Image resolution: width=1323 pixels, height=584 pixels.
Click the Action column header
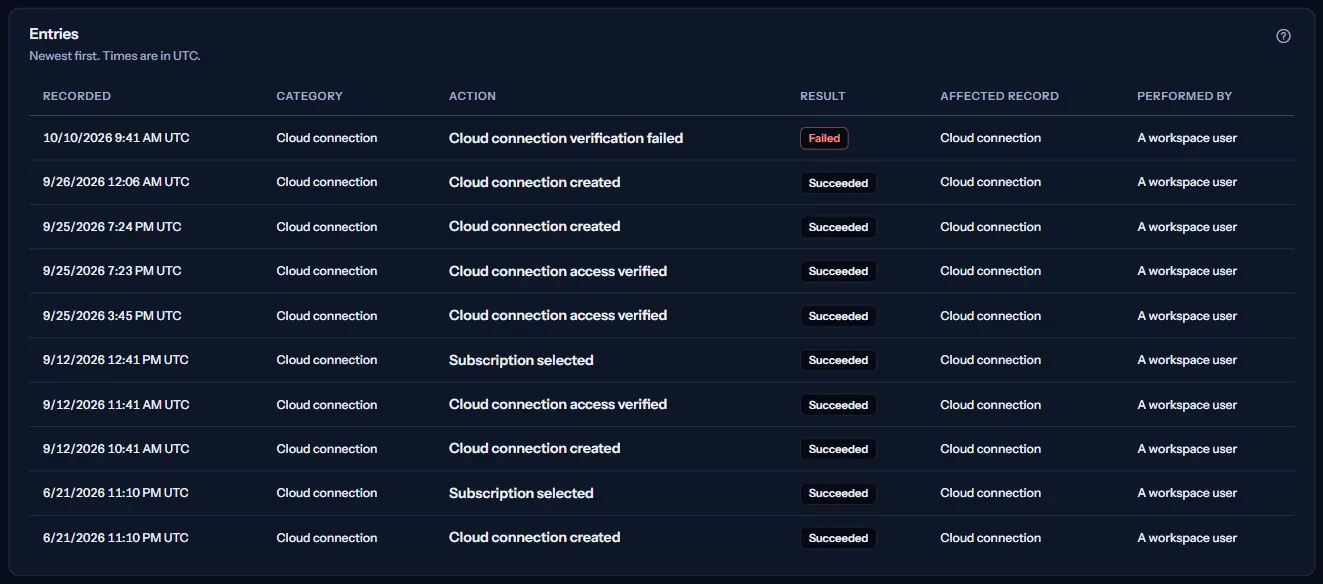tap(472, 96)
